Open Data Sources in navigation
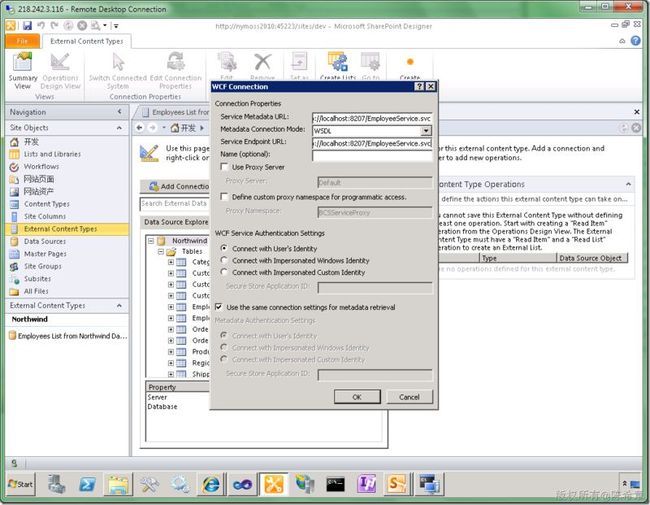The image size is (650, 505). [x=45, y=241]
